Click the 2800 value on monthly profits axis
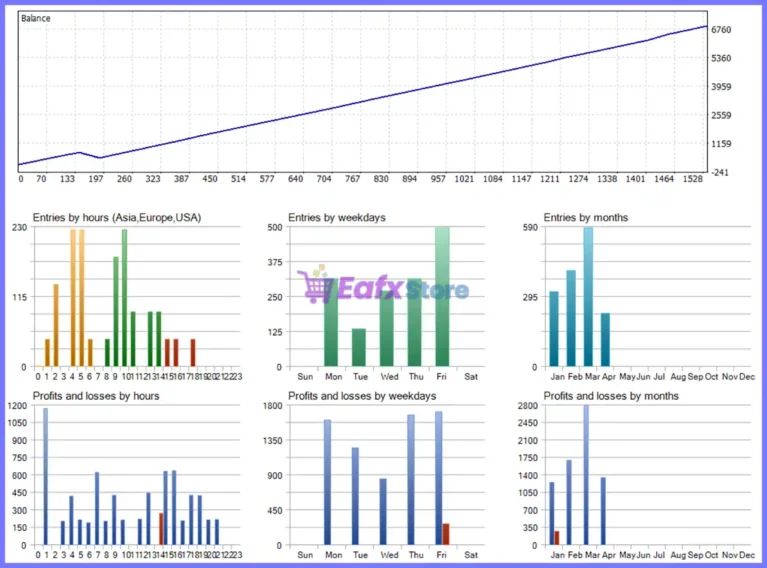 point(528,406)
